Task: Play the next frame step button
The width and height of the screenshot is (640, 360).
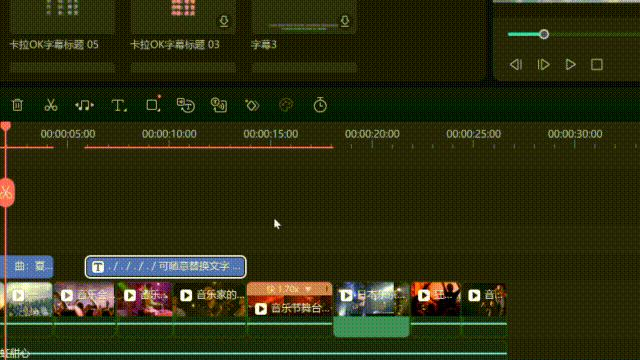Action: (x=543, y=64)
